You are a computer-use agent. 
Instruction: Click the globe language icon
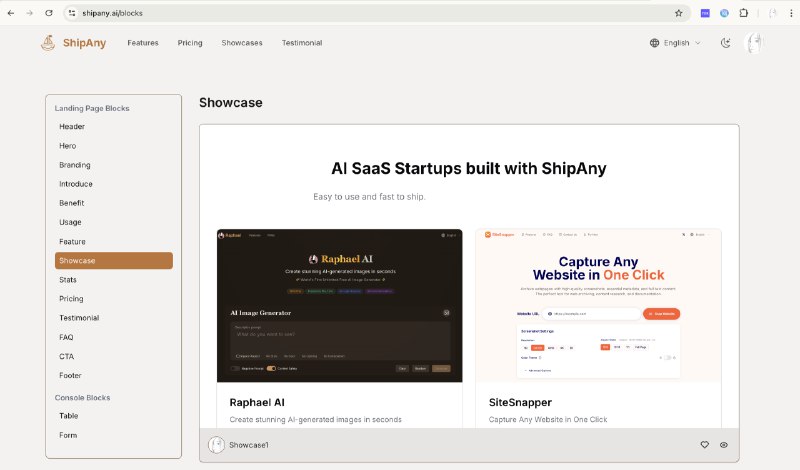click(655, 43)
